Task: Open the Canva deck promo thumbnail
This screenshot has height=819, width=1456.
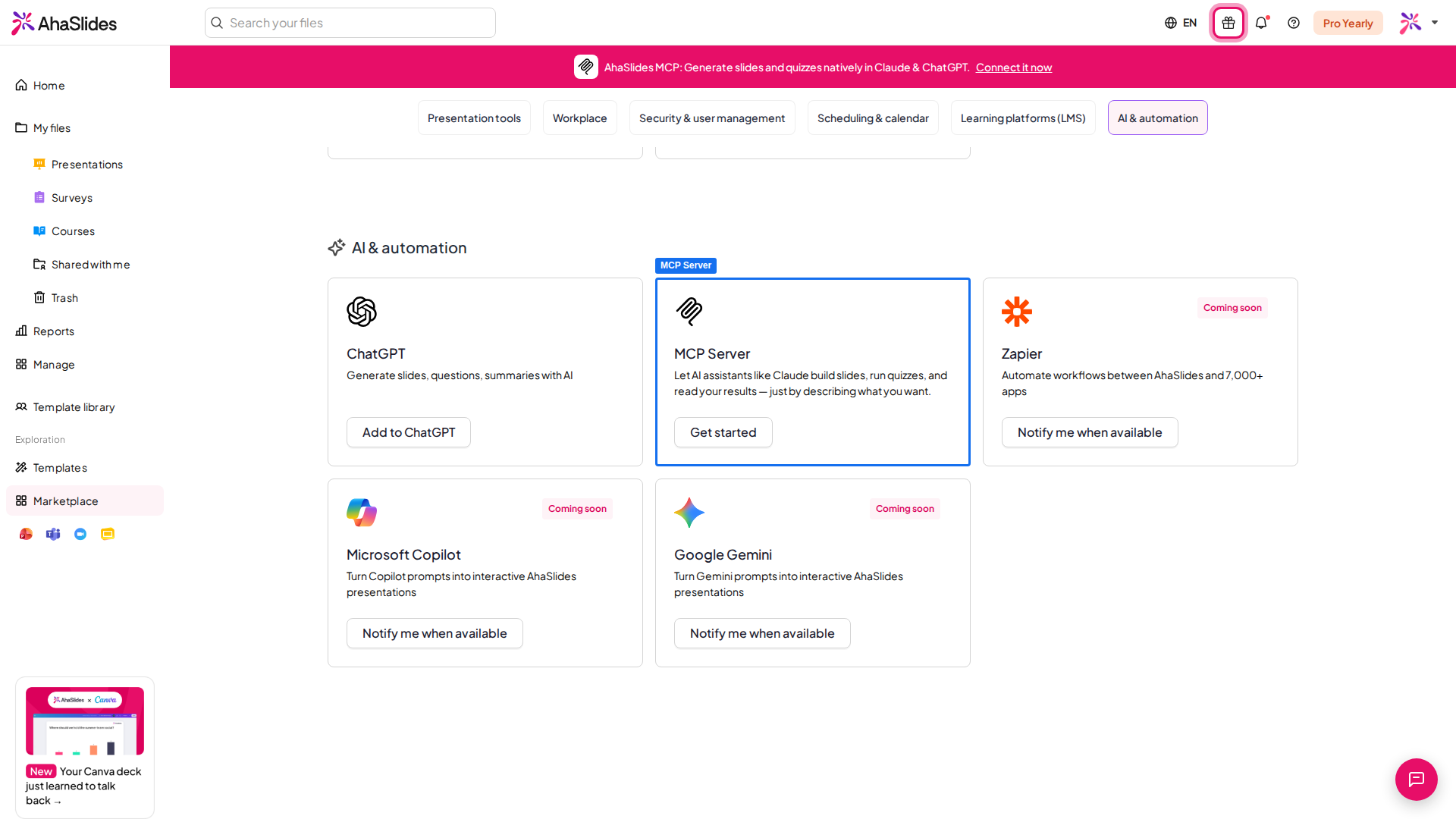Action: [x=85, y=720]
